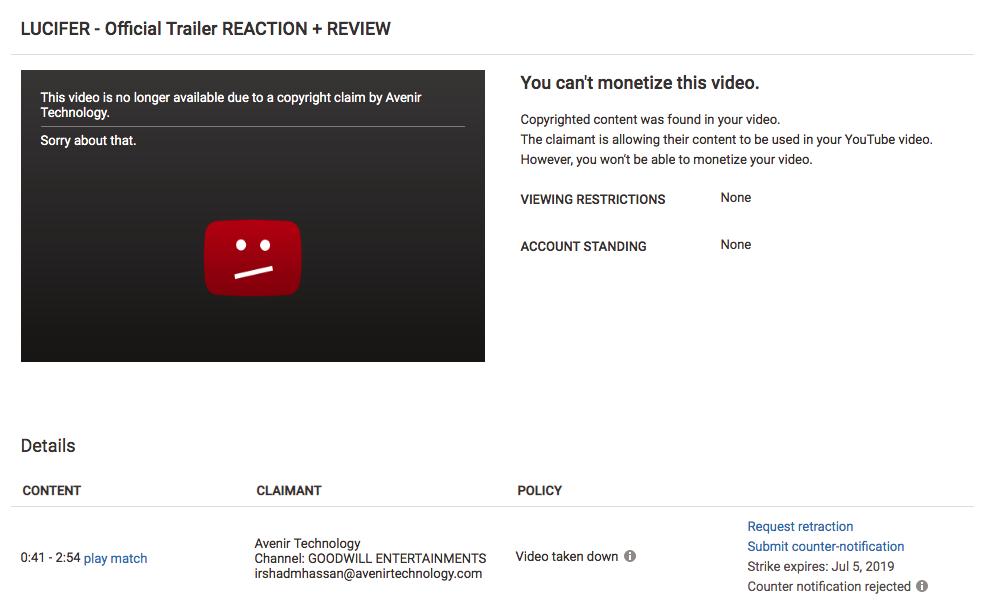The image size is (985, 608).
Task: Click the None value for viewing restrictions
Action: (736, 198)
